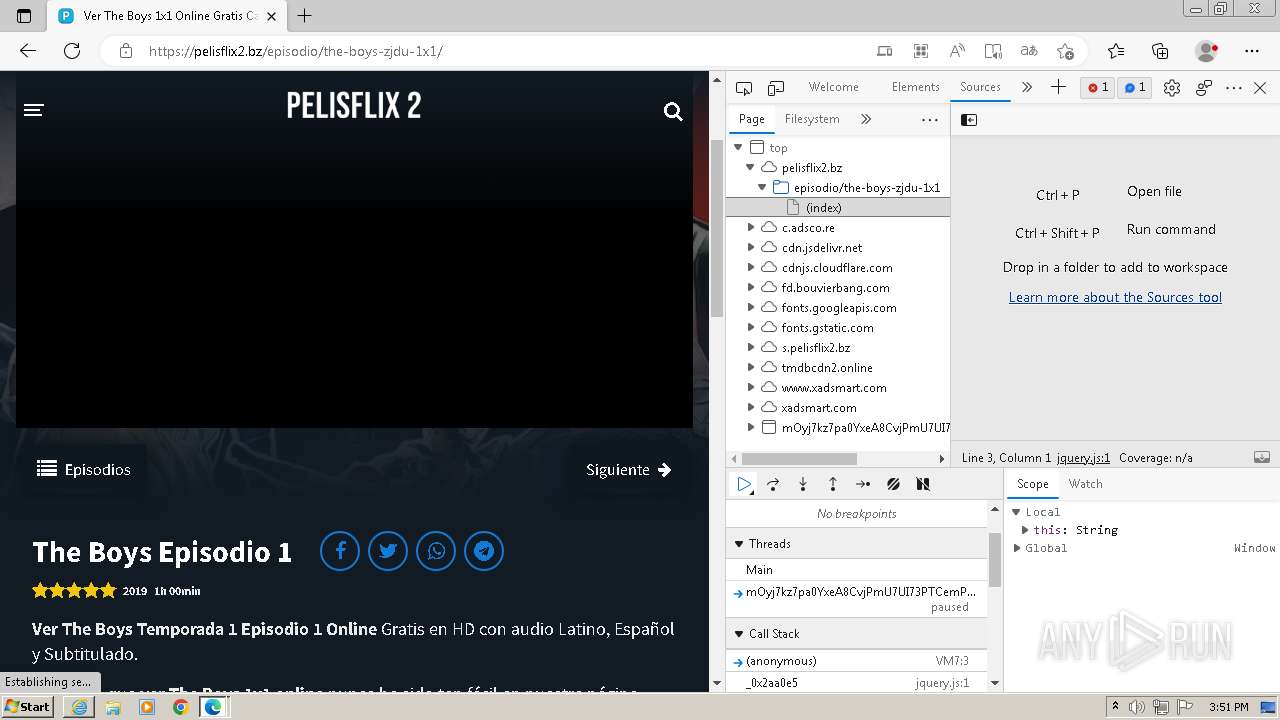Click the PELISFLIX 2 logo

pos(354,105)
